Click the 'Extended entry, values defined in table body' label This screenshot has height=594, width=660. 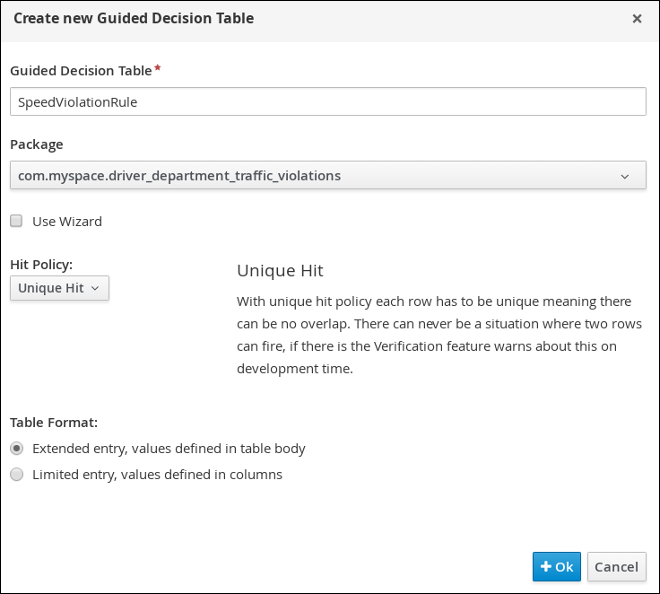[169, 449]
